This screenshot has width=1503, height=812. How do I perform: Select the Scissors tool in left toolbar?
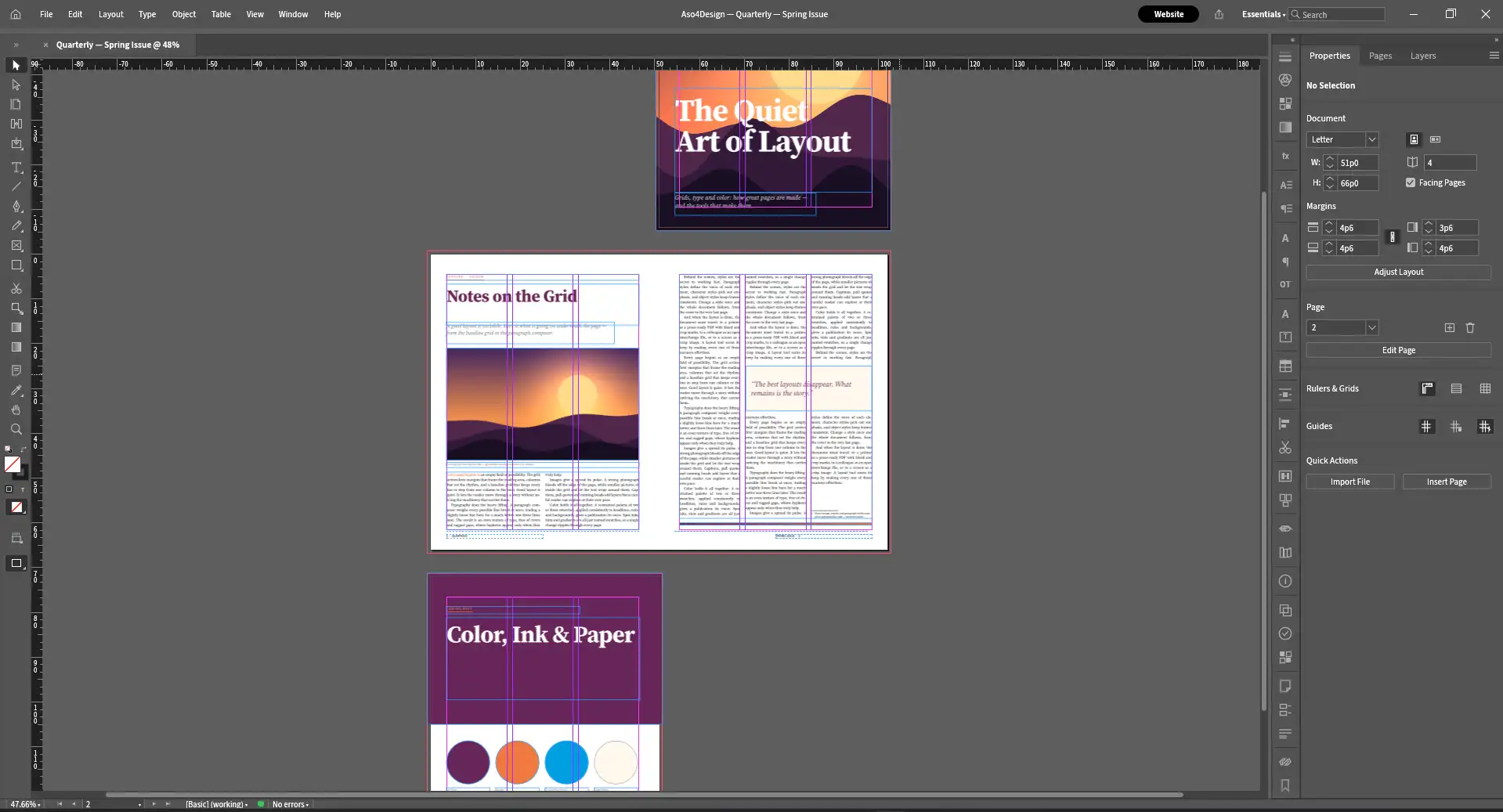16,289
